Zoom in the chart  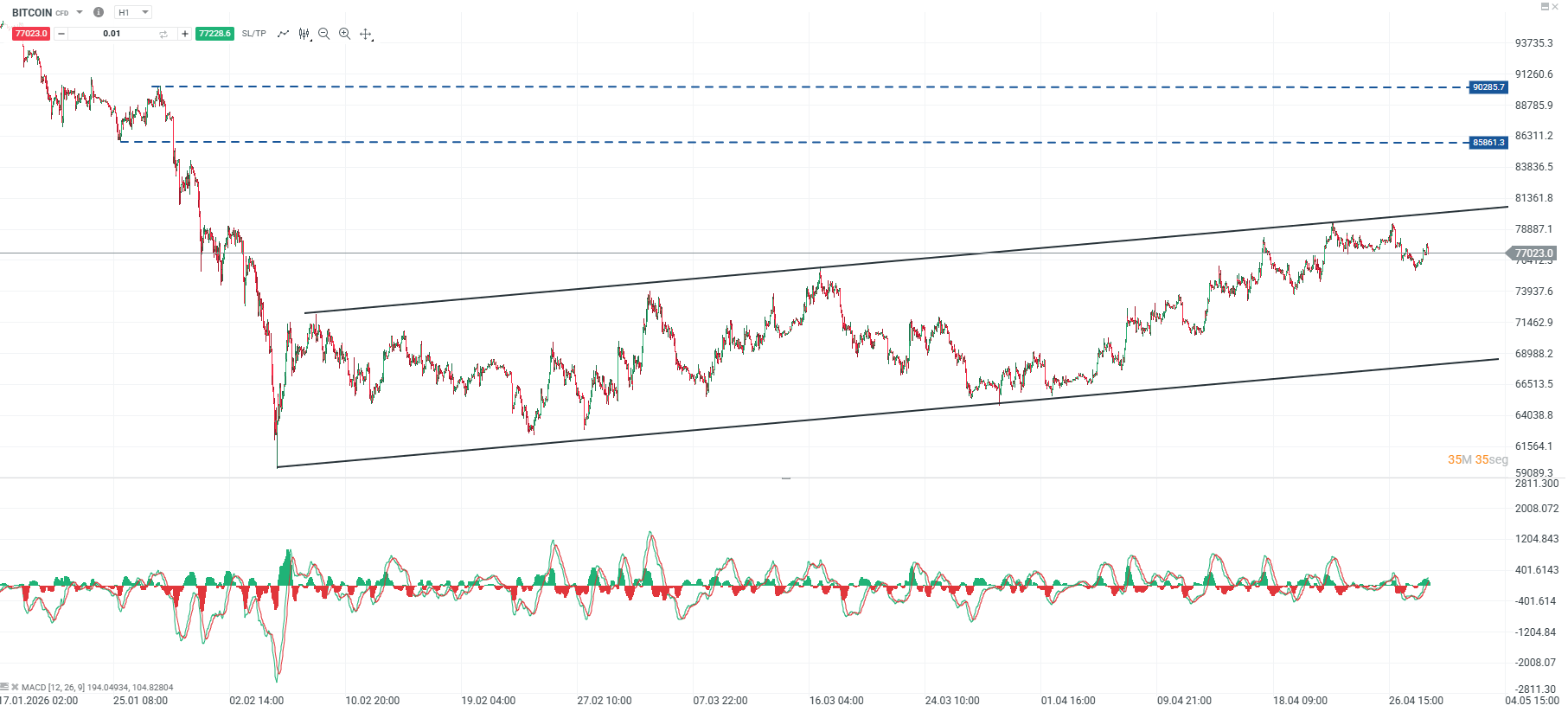(x=344, y=34)
